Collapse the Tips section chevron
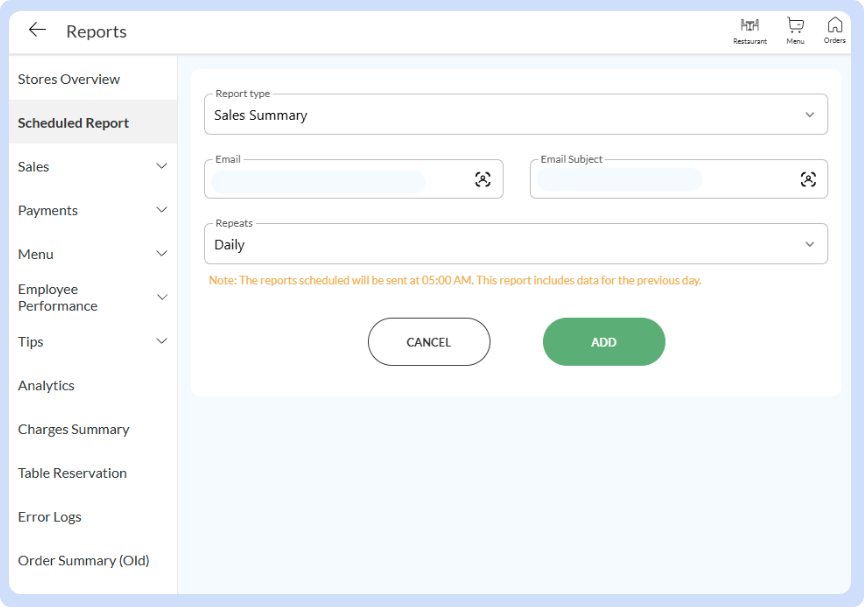 pos(162,341)
